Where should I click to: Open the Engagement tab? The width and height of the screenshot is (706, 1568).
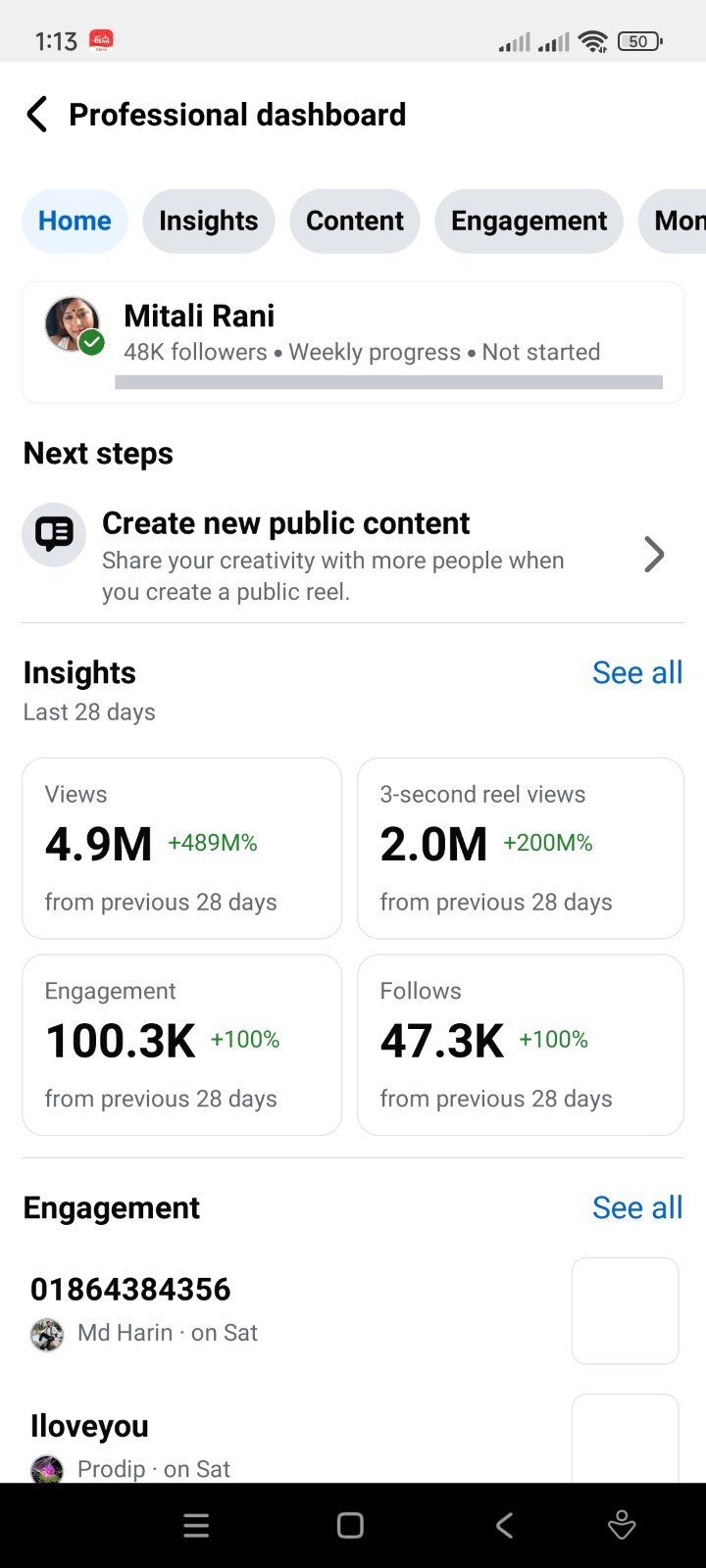tap(529, 221)
